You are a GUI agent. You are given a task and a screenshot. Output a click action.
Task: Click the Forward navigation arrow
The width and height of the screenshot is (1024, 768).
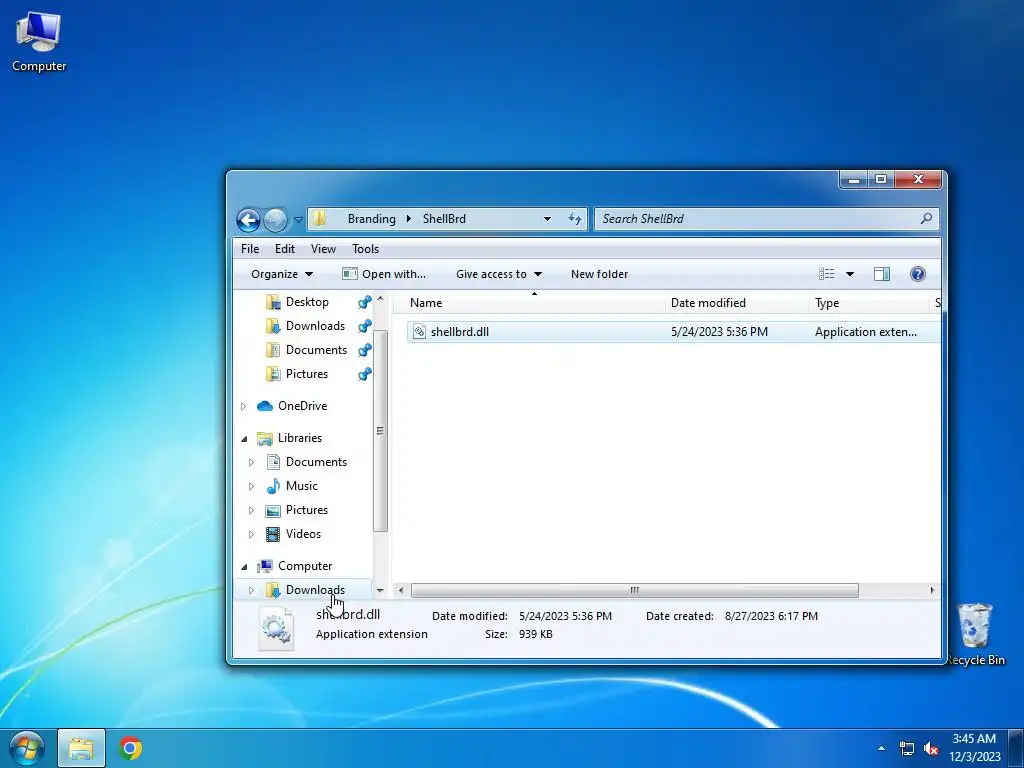tap(276, 220)
